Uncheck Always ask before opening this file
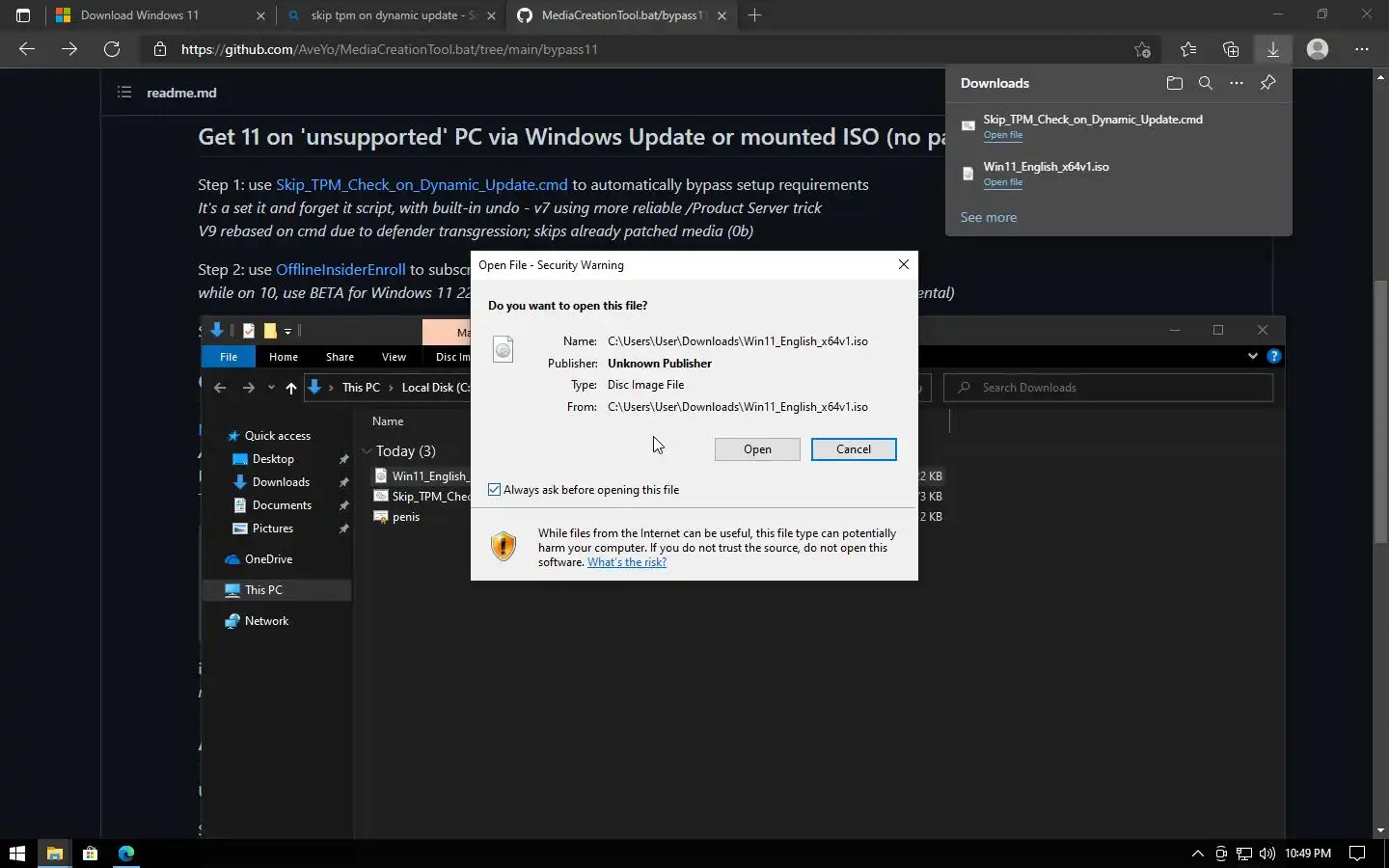 (495, 490)
